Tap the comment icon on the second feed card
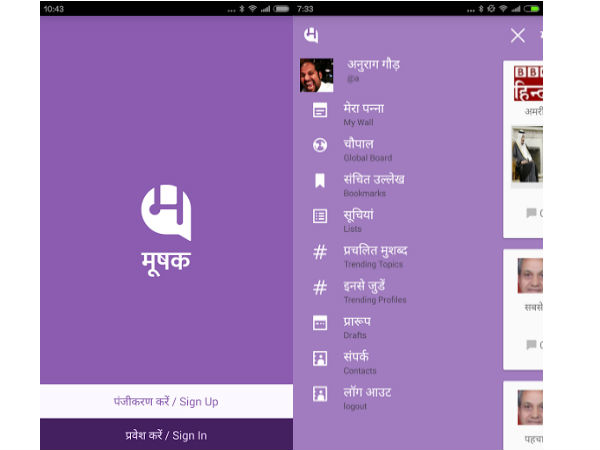 point(531,345)
